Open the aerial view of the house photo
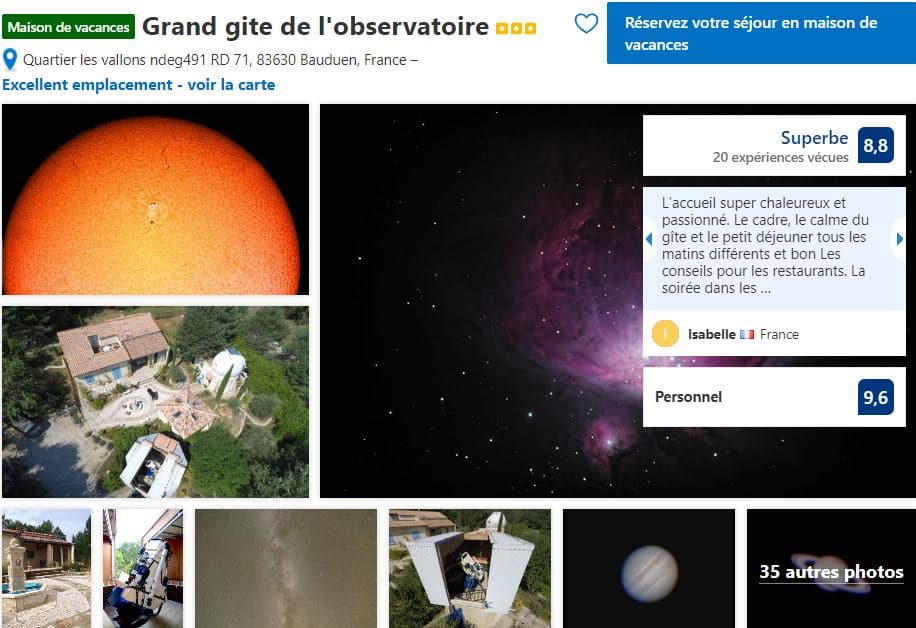Image resolution: width=916 pixels, height=628 pixels. click(155, 402)
